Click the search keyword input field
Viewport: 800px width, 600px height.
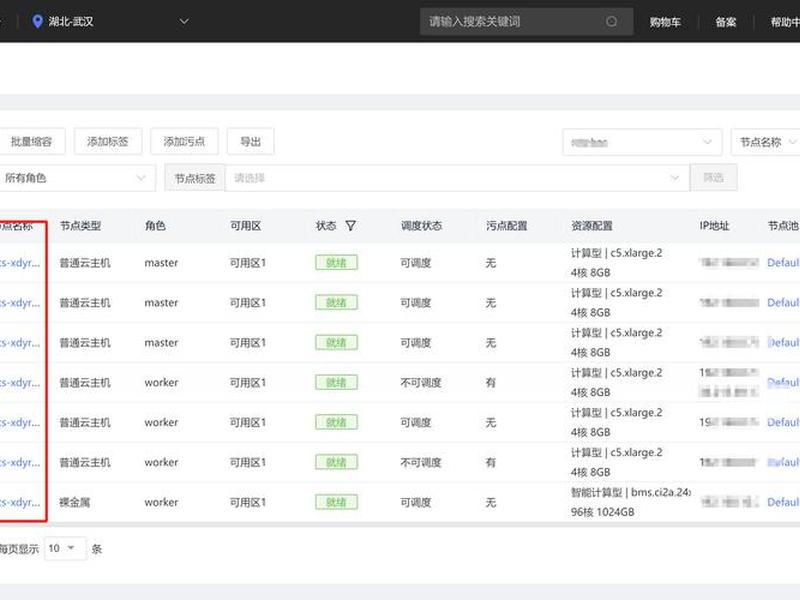pos(526,21)
